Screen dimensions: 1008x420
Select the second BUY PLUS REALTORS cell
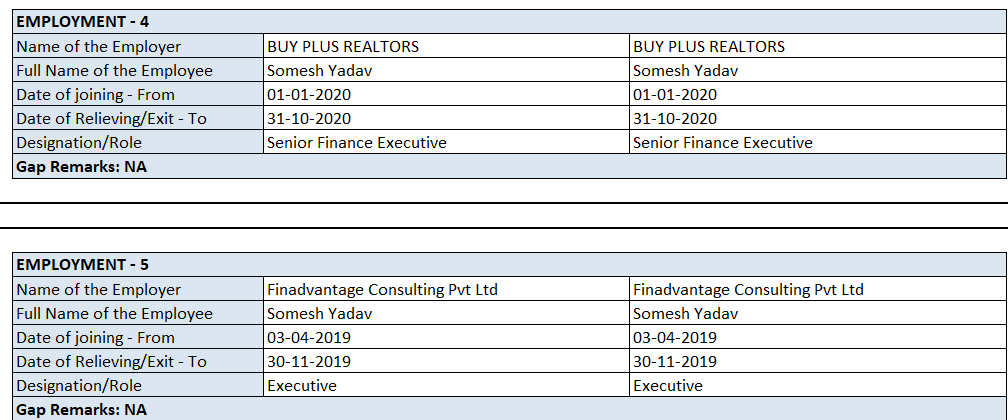tap(709, 46)
